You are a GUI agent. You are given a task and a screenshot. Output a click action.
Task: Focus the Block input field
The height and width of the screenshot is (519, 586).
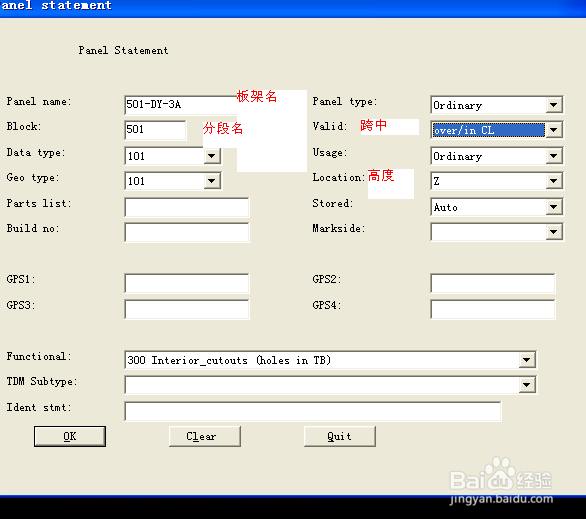[155, 130]
